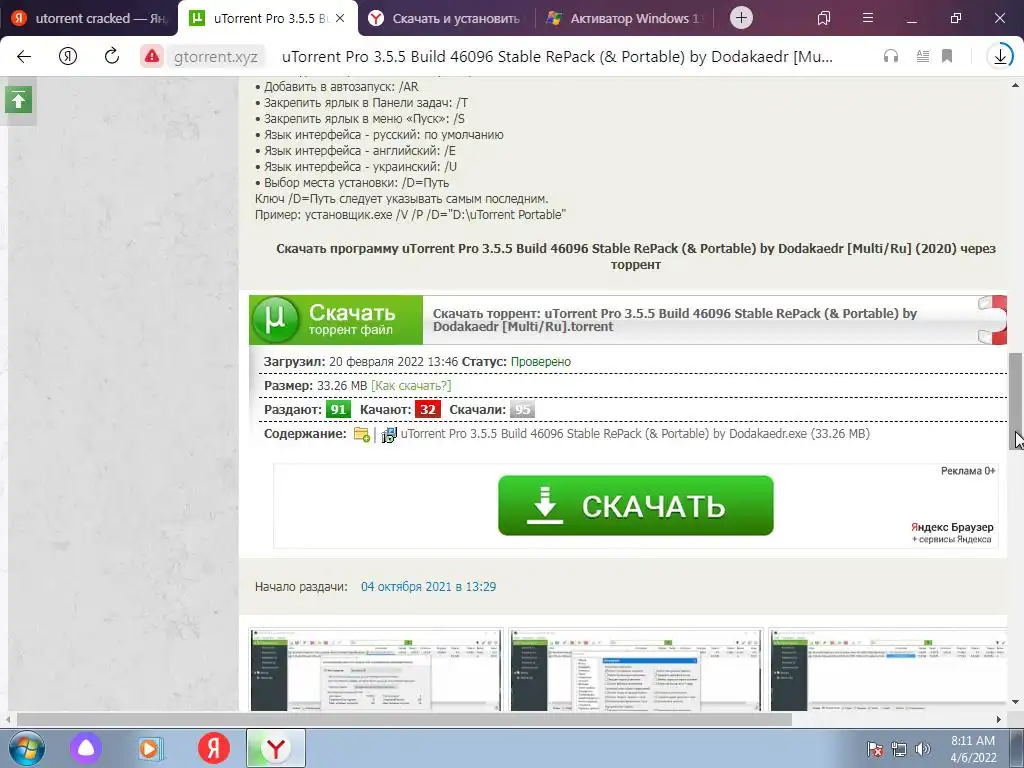Click the big green СКАЧАТЬ ad button
1024x768 pixels.
(x=635, y=505)
